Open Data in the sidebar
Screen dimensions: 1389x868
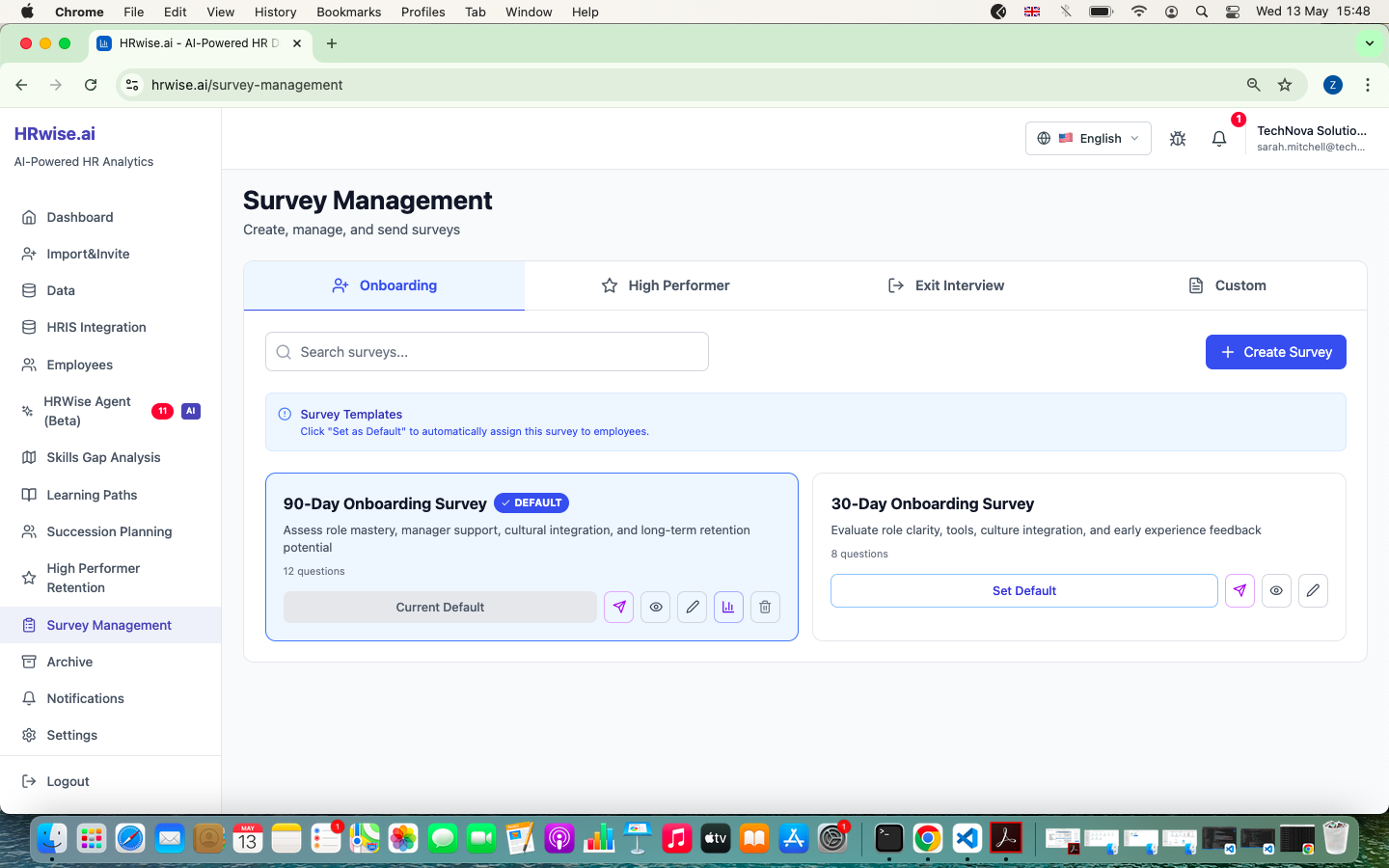click(x=111, y=291)
